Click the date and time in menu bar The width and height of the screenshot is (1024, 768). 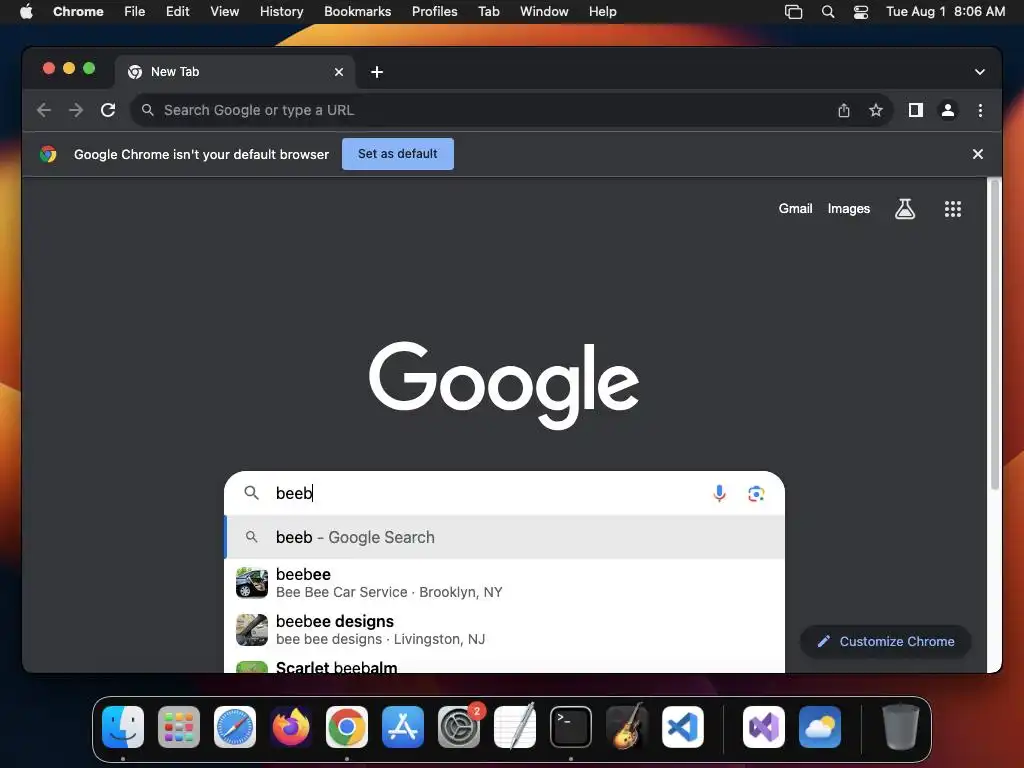(x=945, y=12)
